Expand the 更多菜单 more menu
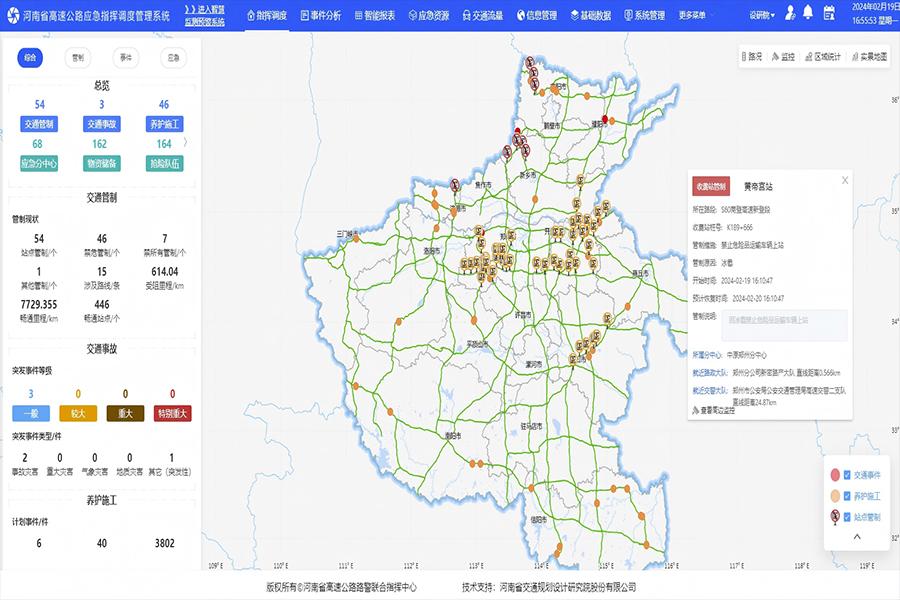900x600 pixels. click(692, 16)
